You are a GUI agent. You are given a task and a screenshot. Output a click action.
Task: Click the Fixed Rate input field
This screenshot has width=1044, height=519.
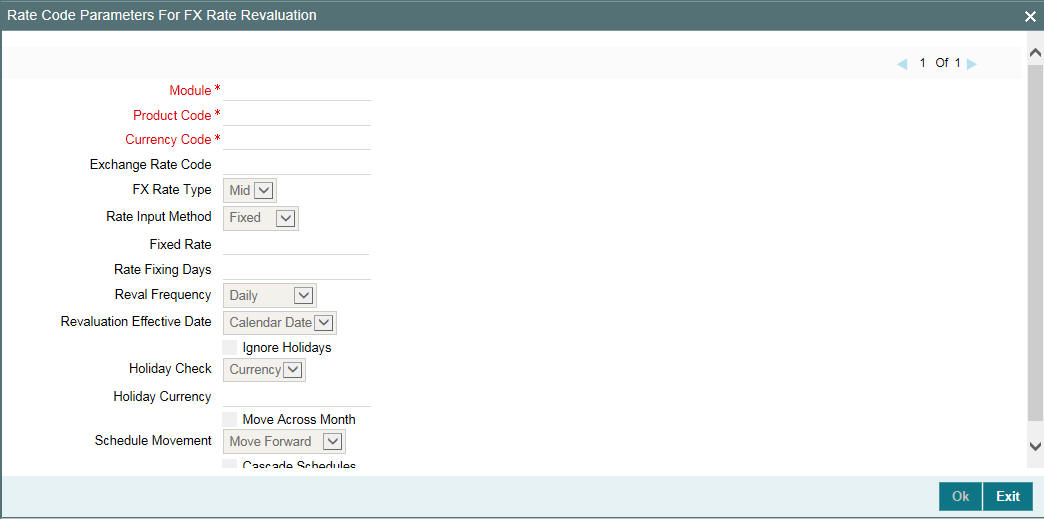pyautogui.click(x=296, y=245)
